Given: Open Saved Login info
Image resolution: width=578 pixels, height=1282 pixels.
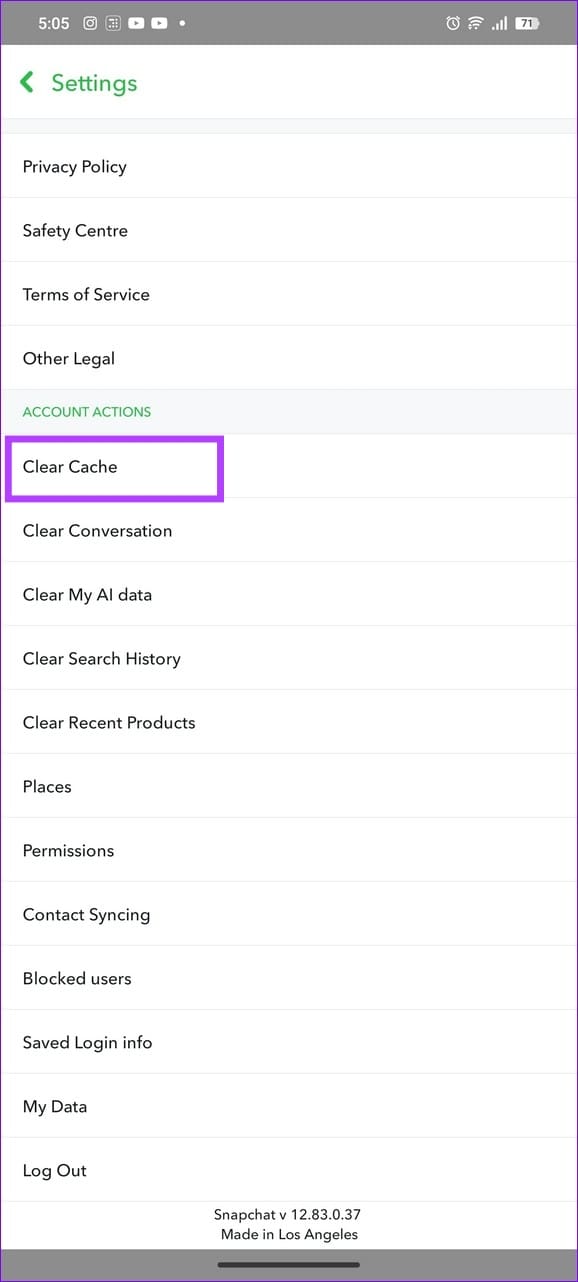Looking at the screenshot, I should (x=87, y=1043).
